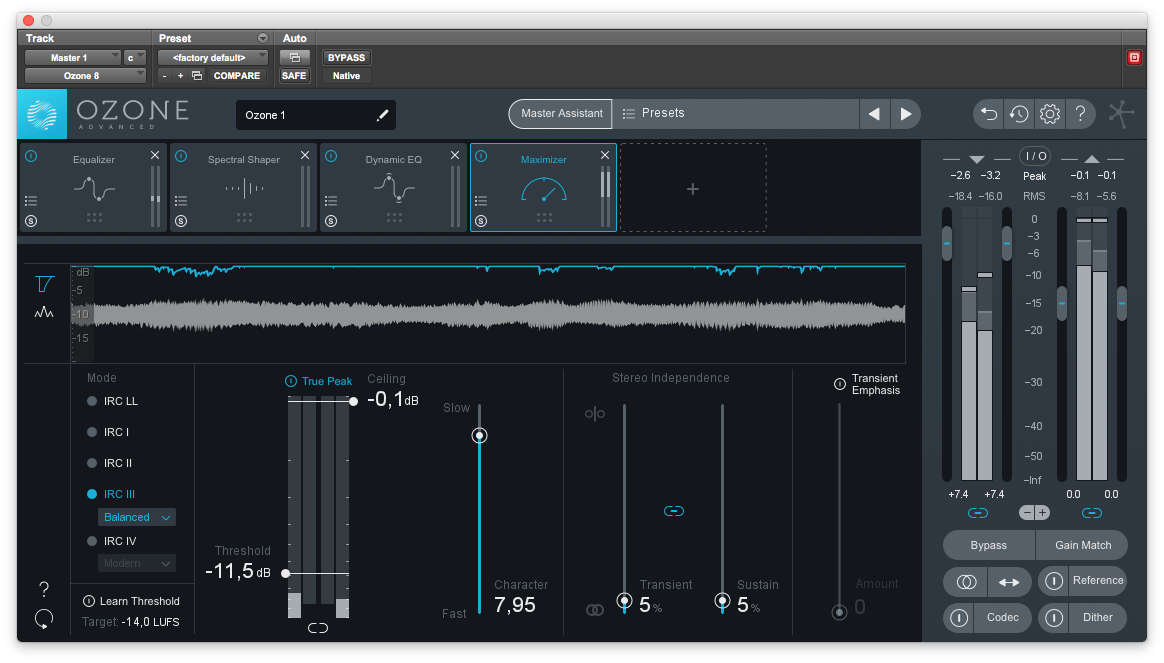Enable Learn Threshold
The height and width of the screenshot is (663, 1164).
(x=88, y=601)
